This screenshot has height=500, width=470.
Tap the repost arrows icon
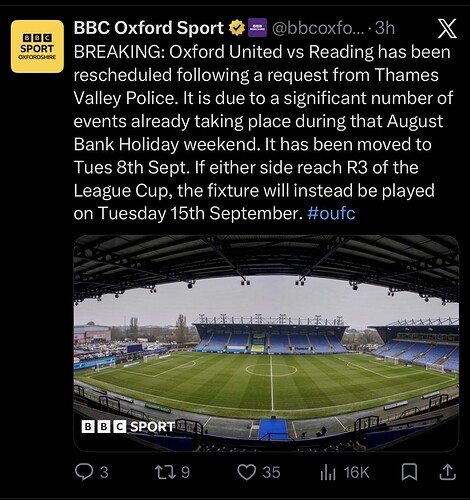click(x=166, y=472)
